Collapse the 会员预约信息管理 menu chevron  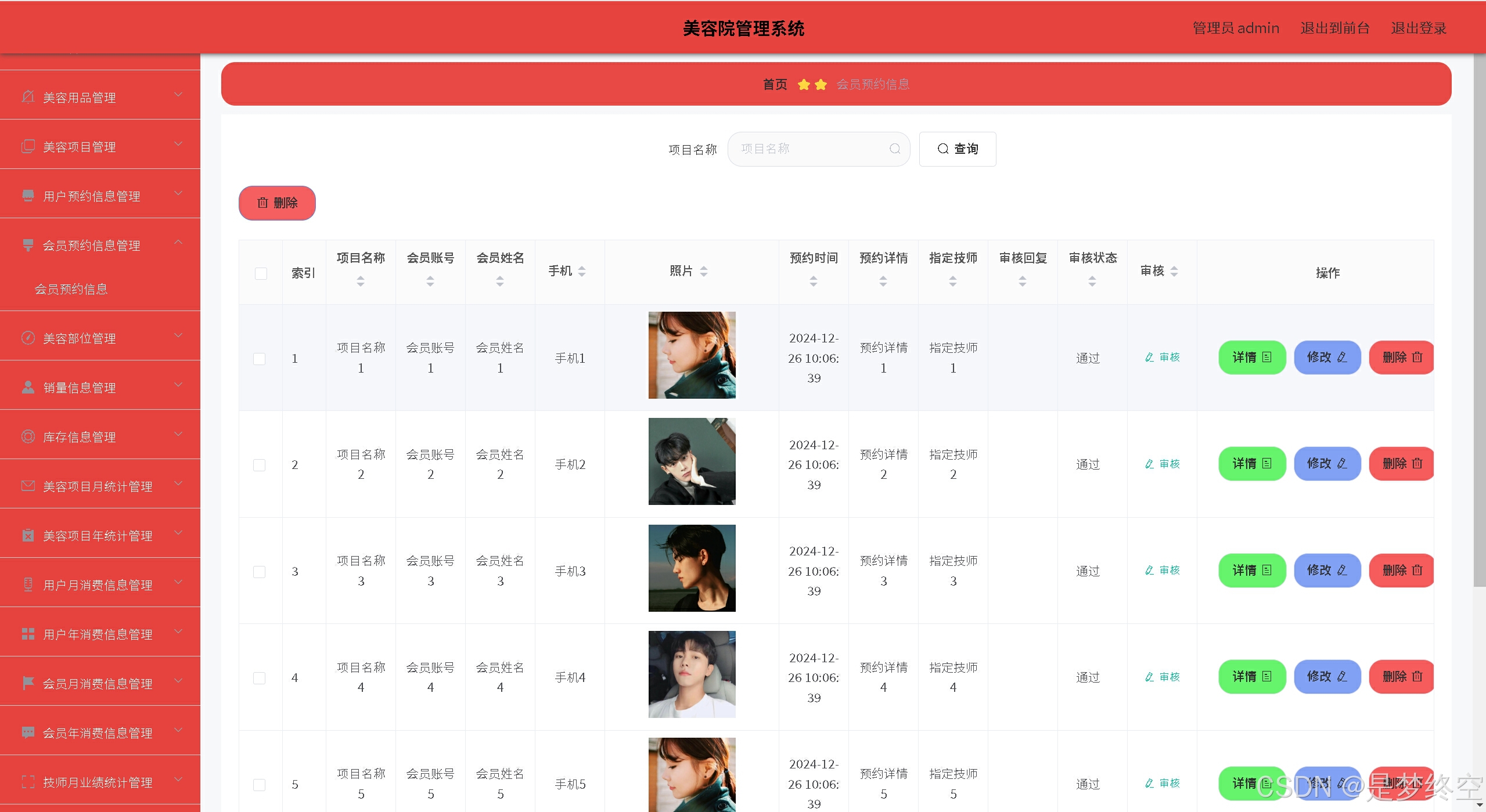pos(178,242)
